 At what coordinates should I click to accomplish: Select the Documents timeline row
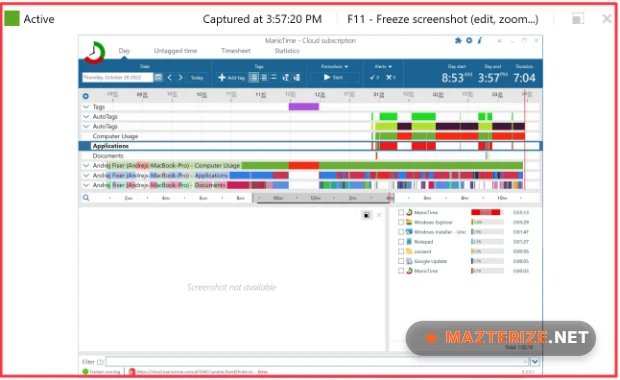(310, 156)
